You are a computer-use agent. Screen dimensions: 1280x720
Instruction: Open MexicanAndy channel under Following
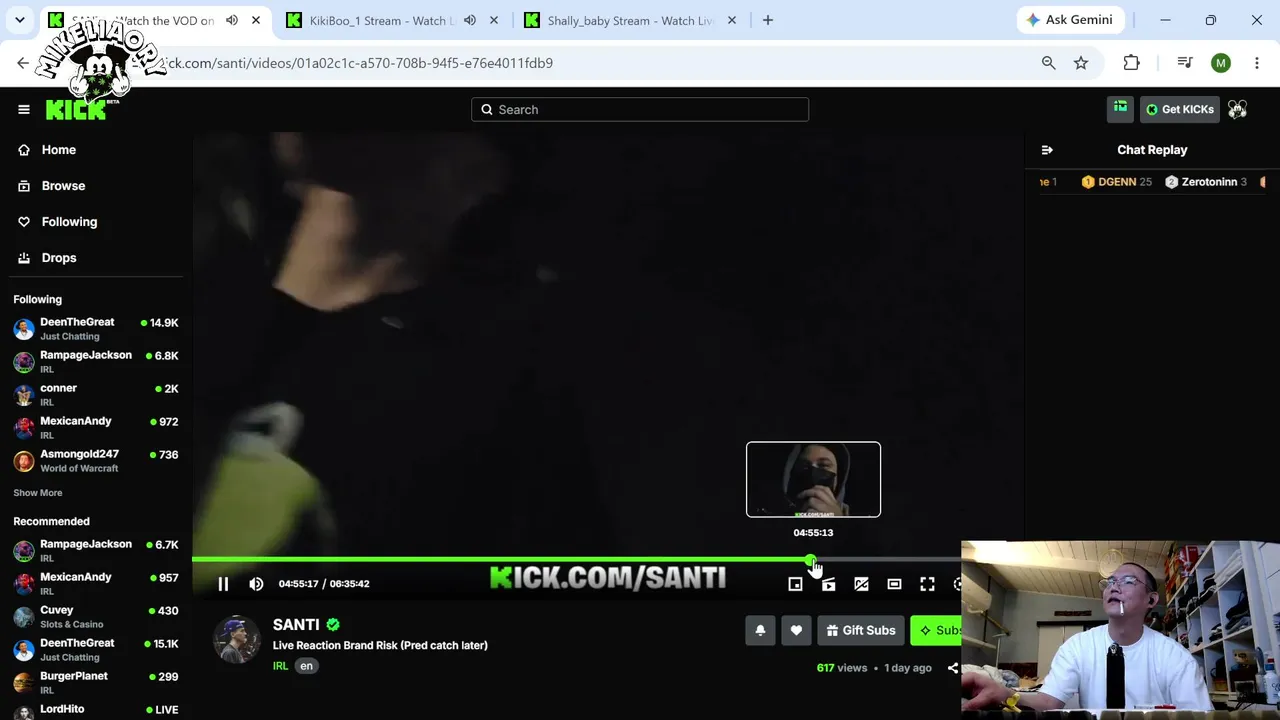pos(96,428)
